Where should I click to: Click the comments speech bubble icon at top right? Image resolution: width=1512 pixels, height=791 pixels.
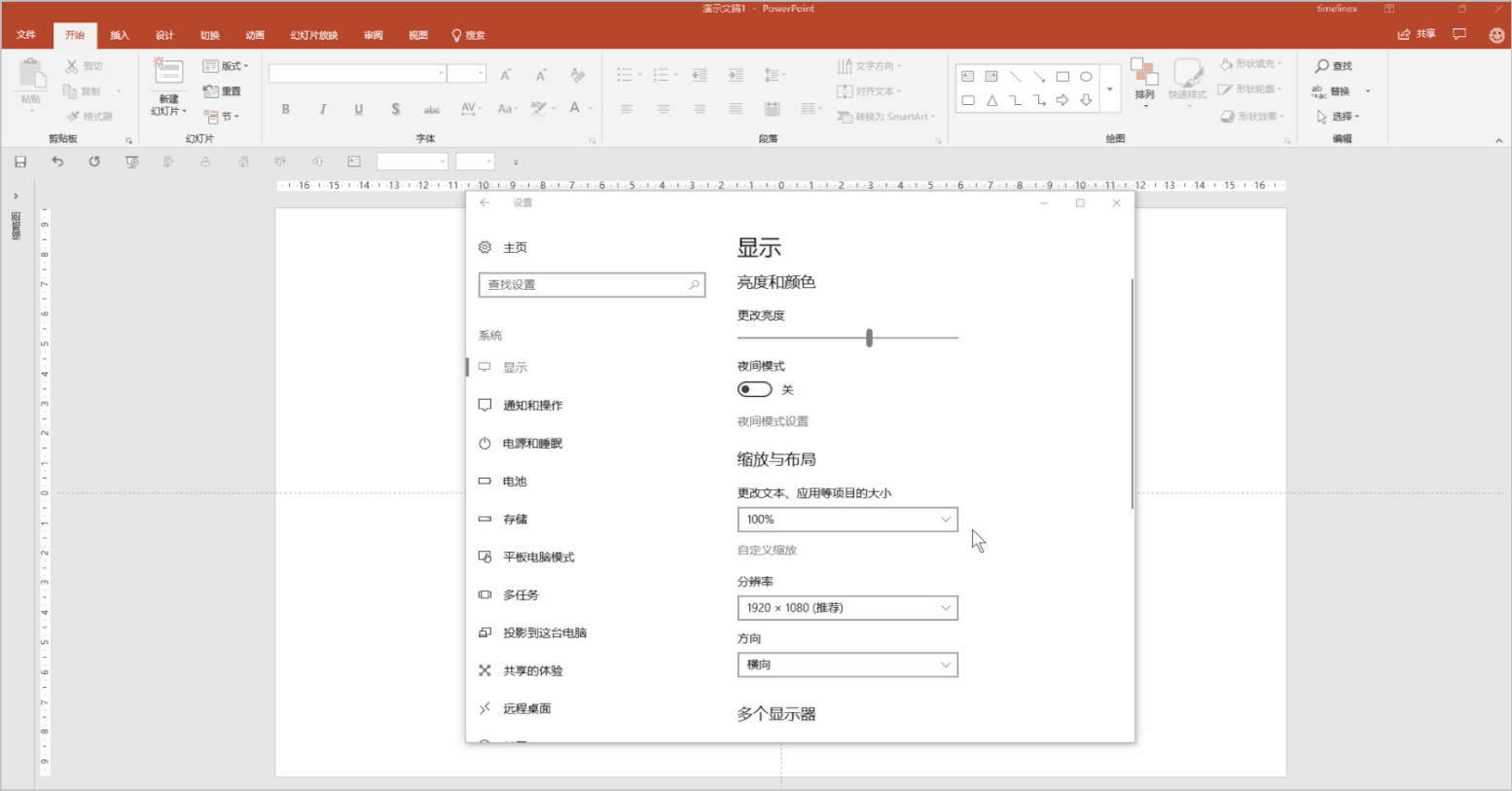tap(1459, 34)
